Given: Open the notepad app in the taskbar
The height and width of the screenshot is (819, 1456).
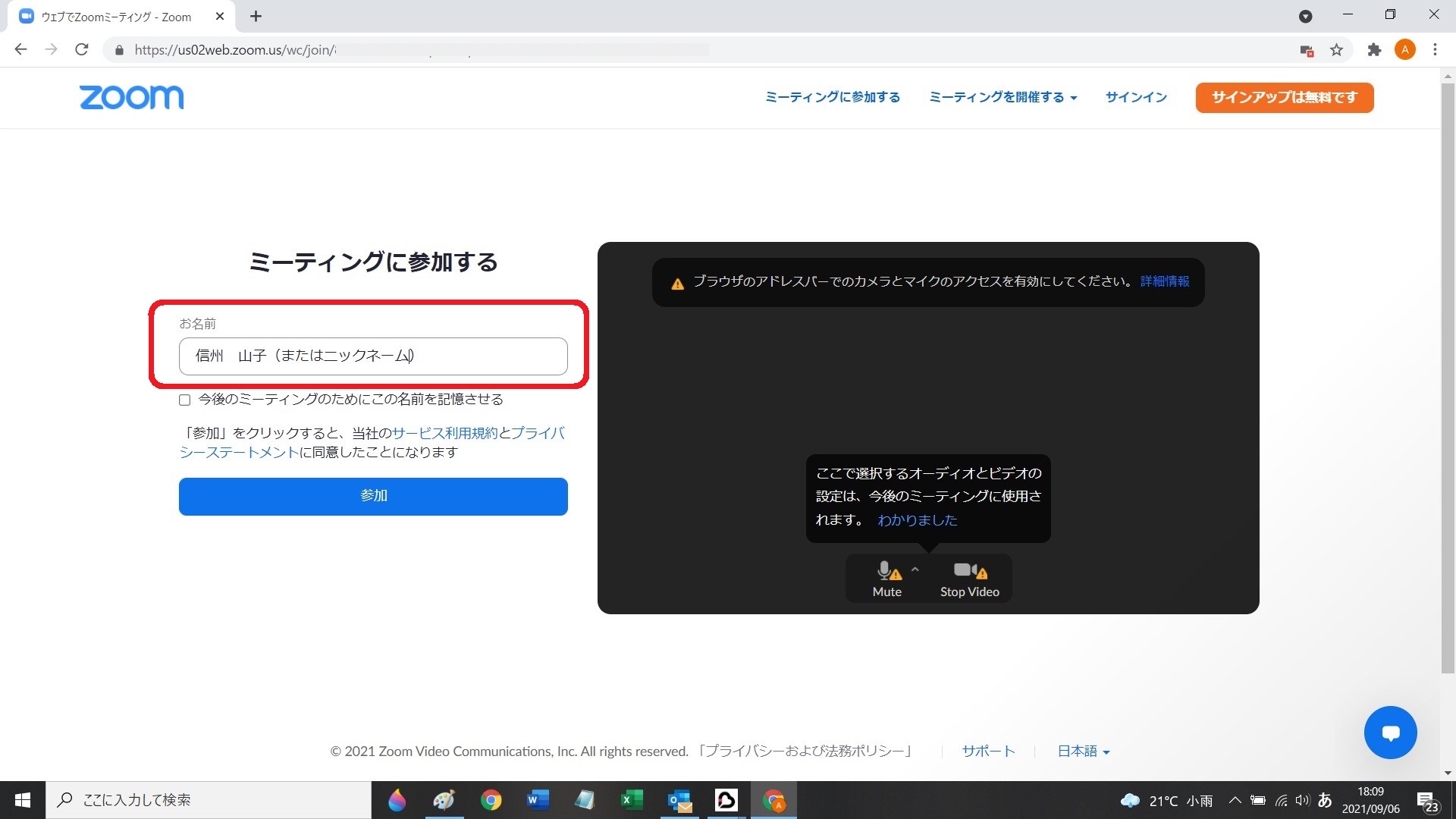Looking at the screenshot, I should (x=585, y=800).
